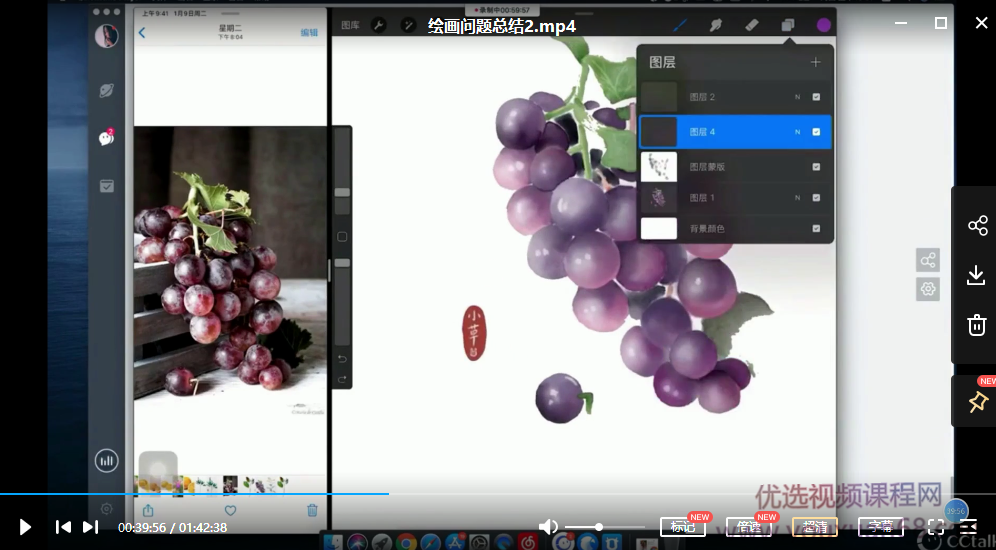Screen dimensions: 996x550
Task: Click the undo arrow on Procreate sidebar
Action: coord(342,359)
